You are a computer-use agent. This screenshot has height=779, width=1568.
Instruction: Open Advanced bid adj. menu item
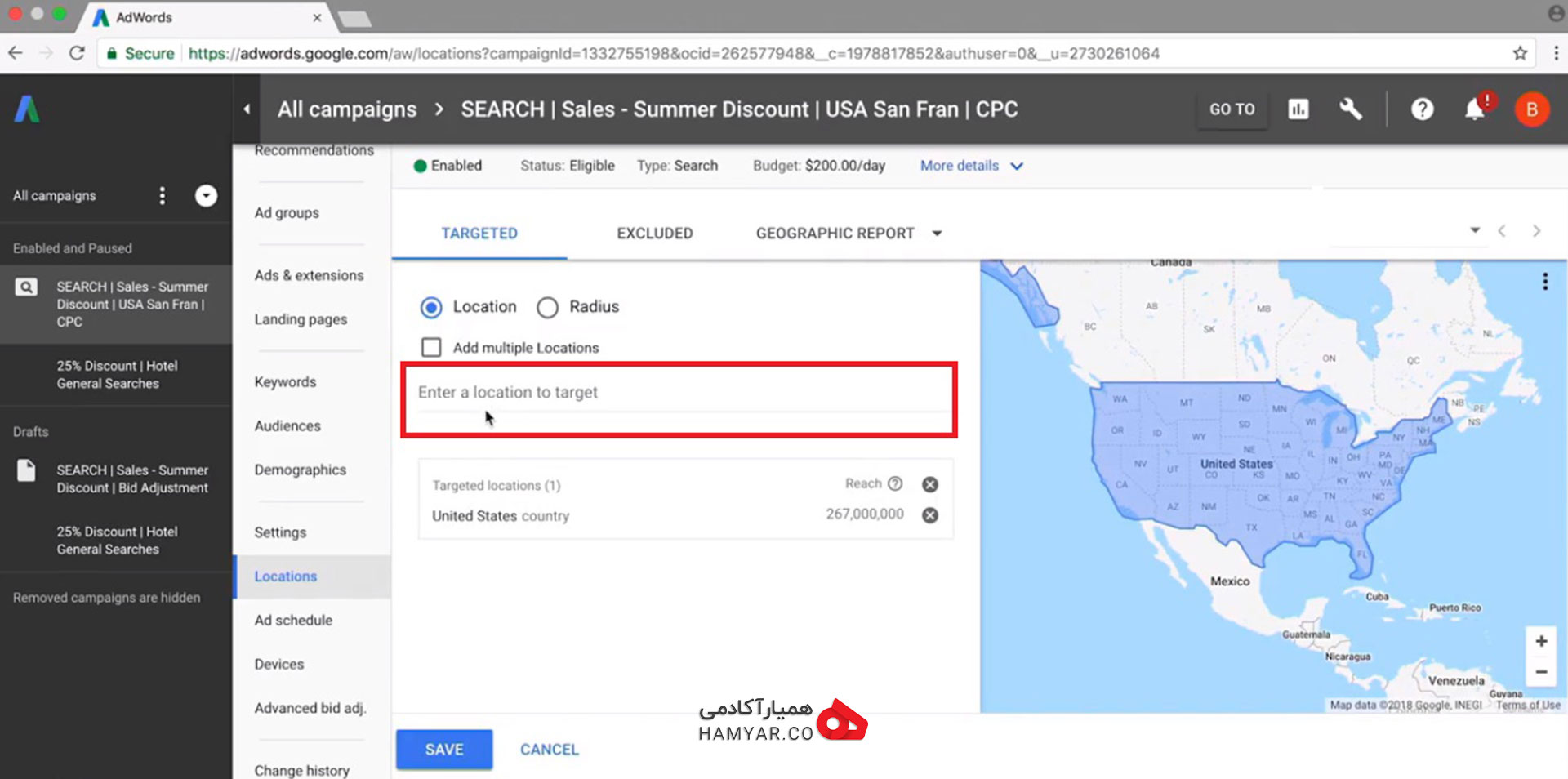coord(310,708)
